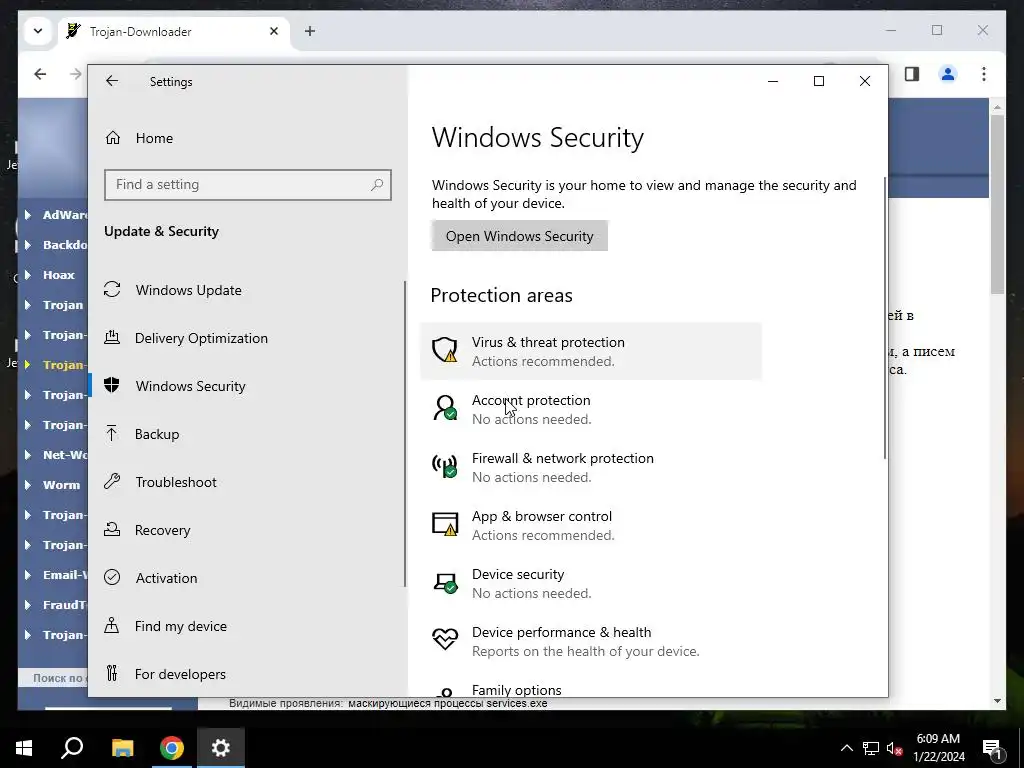Click Open Windows Security button
This screenshot has height=768, width=1024.
[520, 236]
